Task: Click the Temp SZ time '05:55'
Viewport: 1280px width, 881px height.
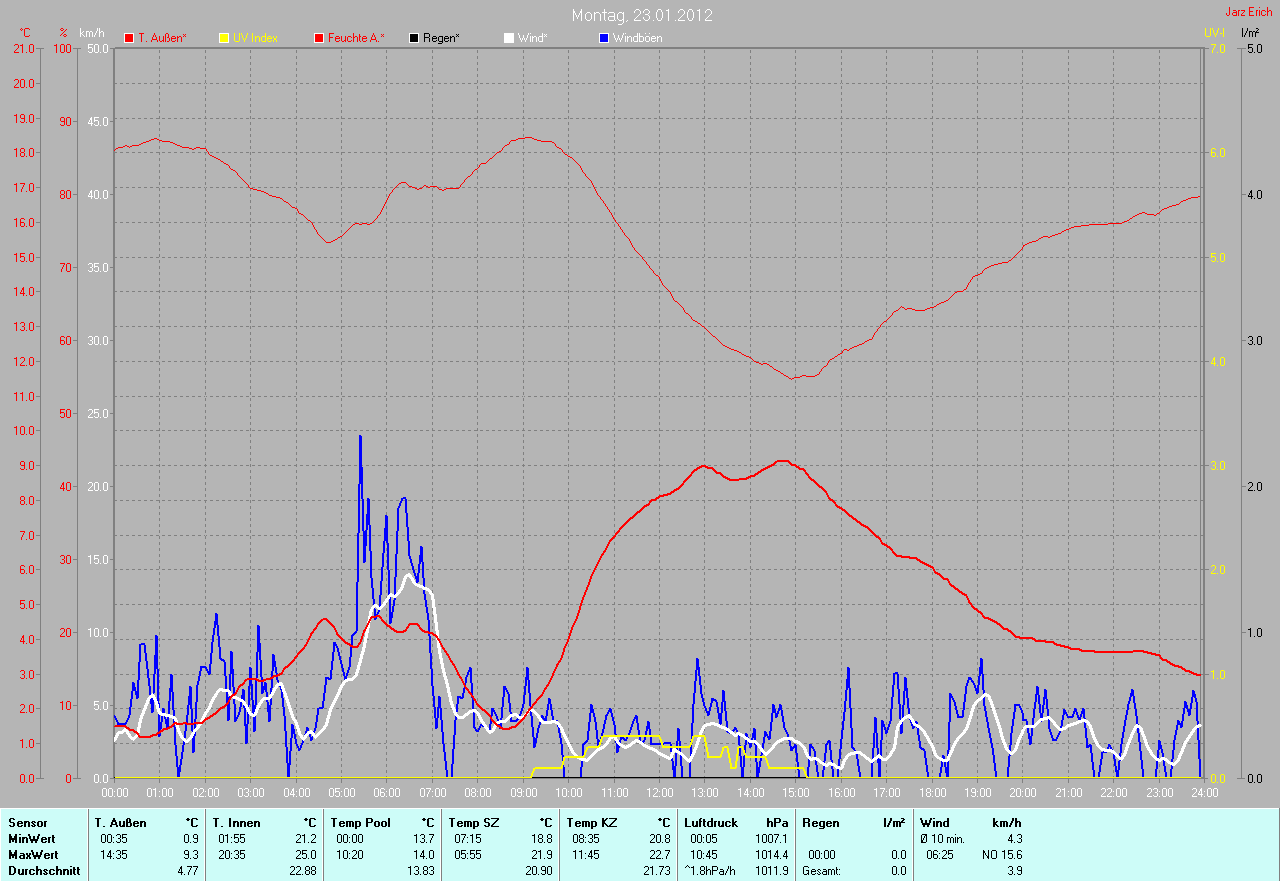Action: pos(469,855)
